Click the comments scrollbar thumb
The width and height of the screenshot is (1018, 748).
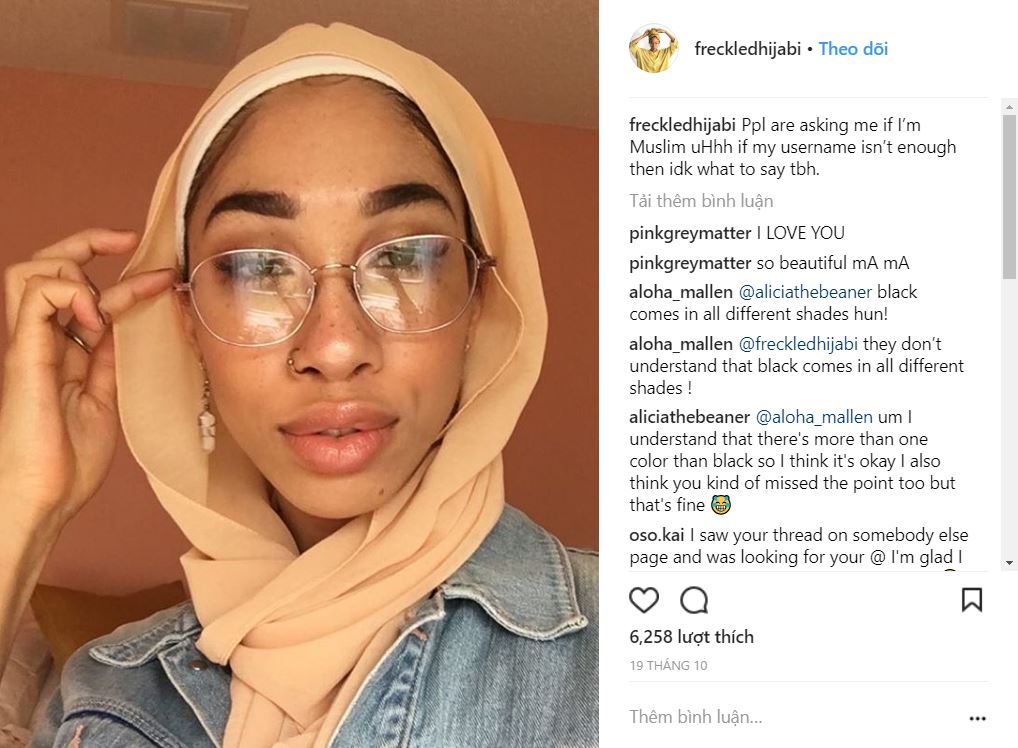point(1009,197)
